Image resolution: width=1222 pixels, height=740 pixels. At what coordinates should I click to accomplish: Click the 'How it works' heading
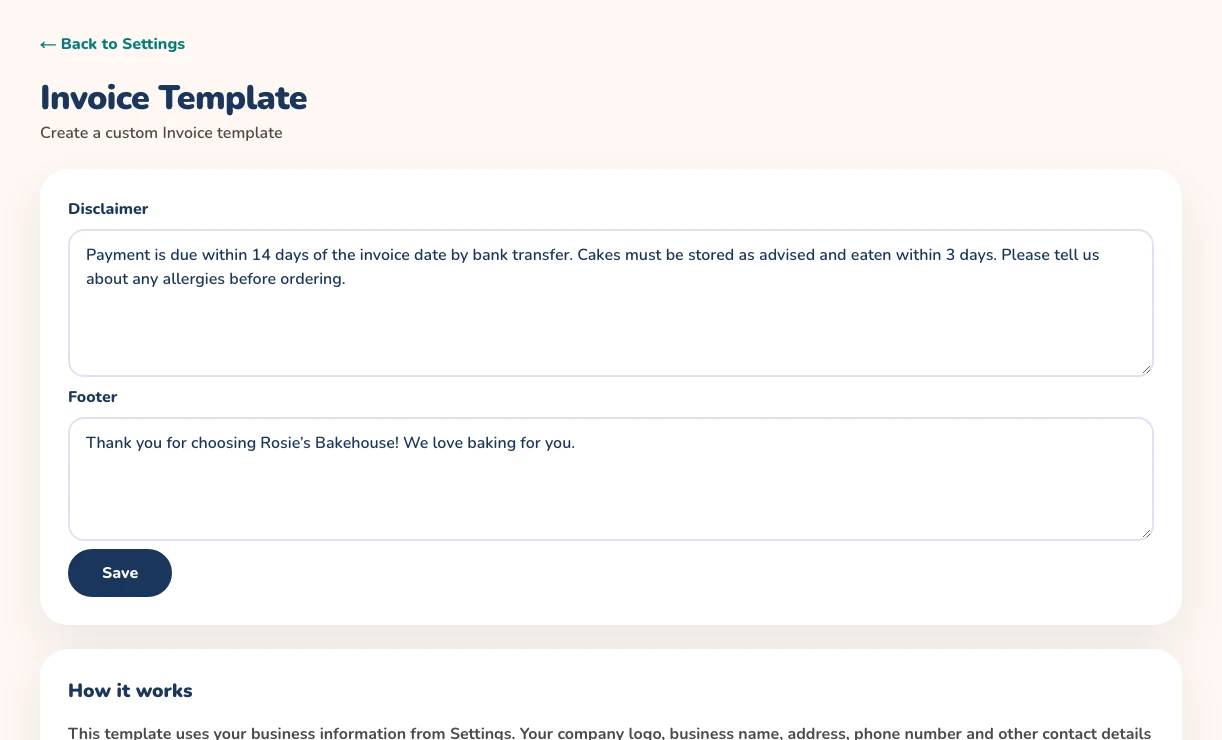pyautogui.click(x=130, y=691)
